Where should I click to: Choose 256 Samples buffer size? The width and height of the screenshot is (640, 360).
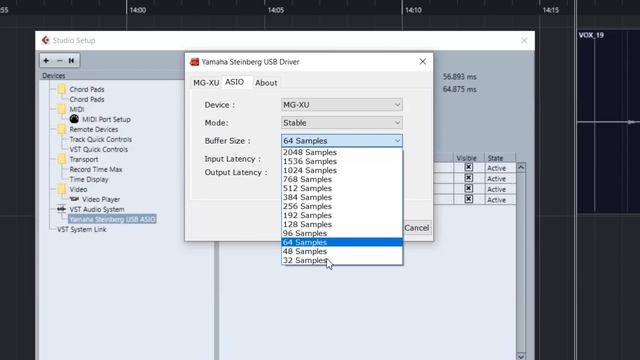(x=342, y=206)
